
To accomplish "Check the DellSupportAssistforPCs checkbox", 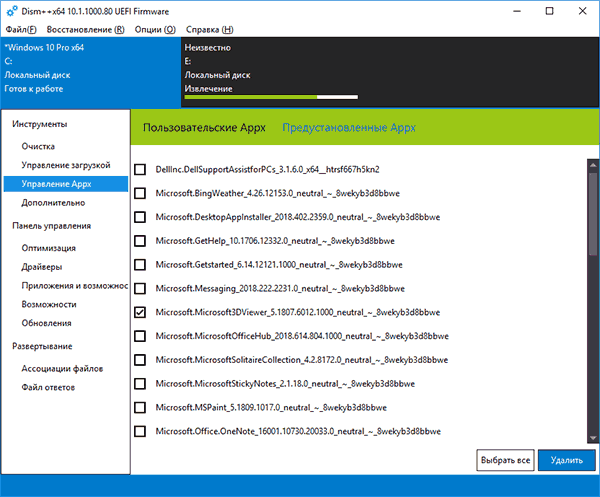I will point(140,169).
